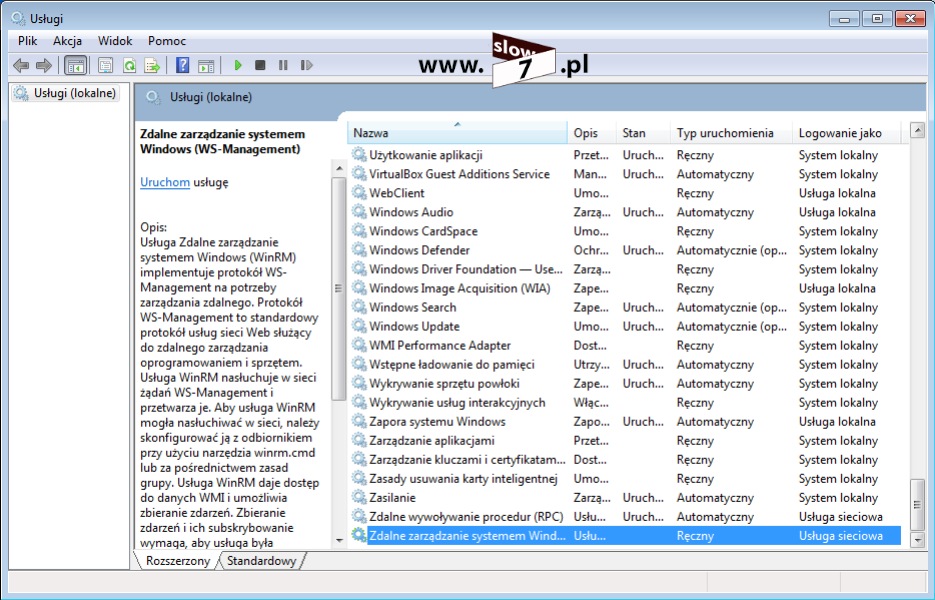Open Help with the question mark icon

182,65
